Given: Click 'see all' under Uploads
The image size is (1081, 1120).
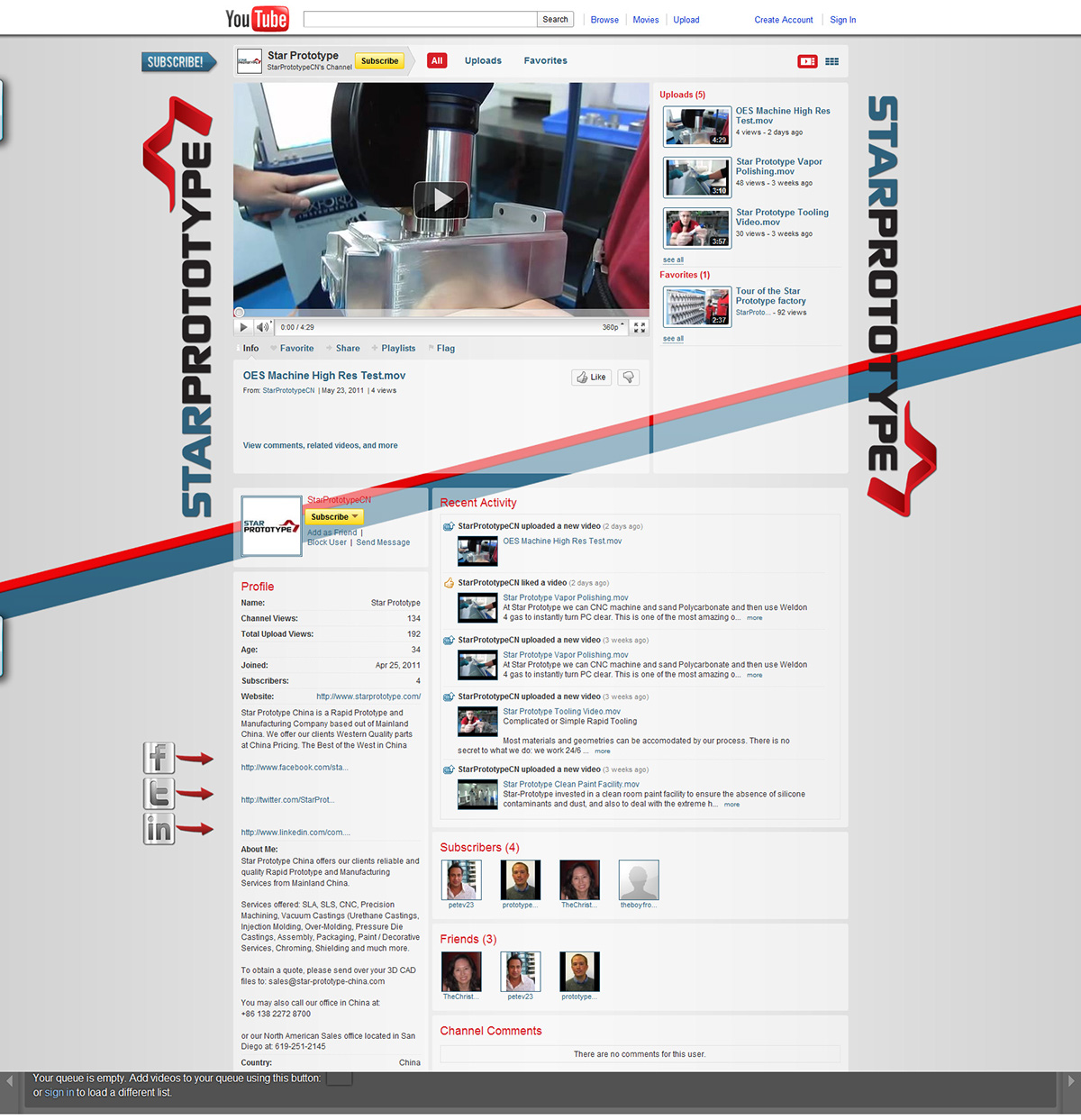Looking at the screenshot, I should [673, 260].
